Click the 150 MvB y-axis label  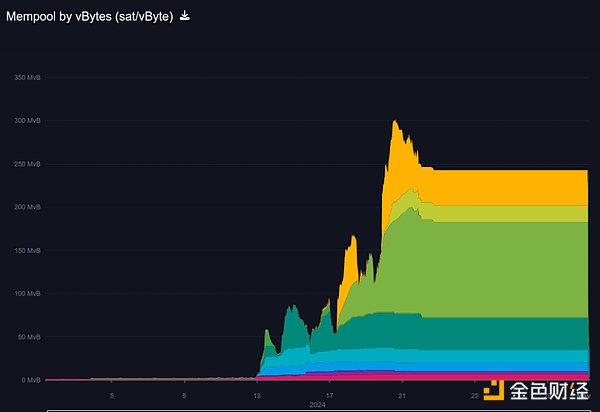pyautogui.click(x=27, y=250)
